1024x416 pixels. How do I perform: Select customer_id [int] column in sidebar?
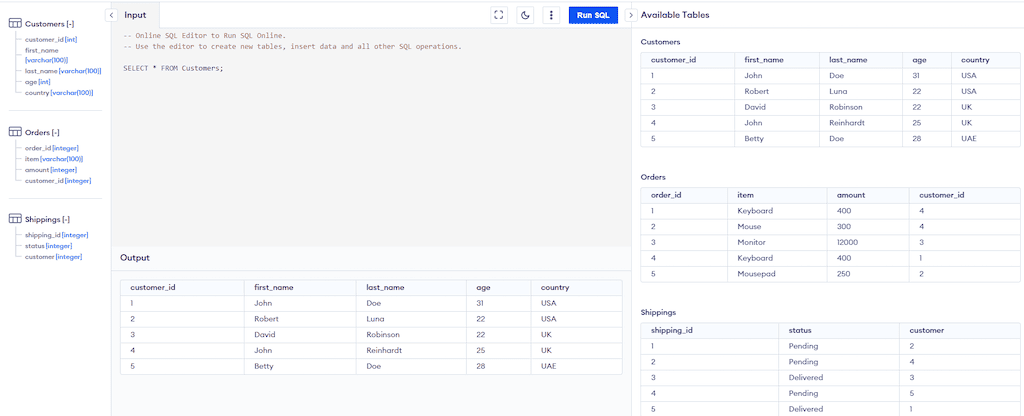51,40
